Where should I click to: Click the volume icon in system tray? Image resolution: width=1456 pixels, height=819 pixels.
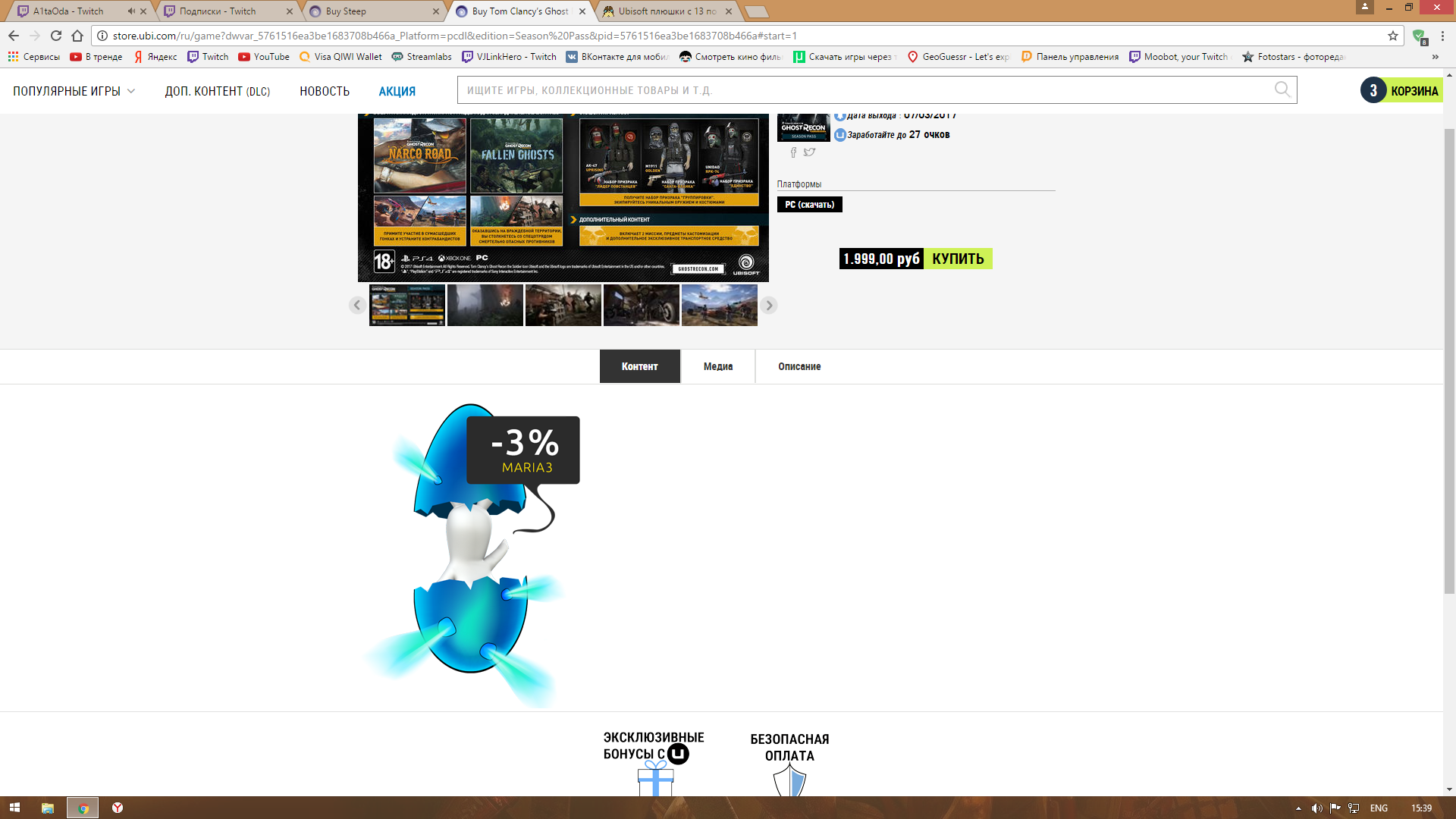pyautogui.click(x=1317, y=808)
